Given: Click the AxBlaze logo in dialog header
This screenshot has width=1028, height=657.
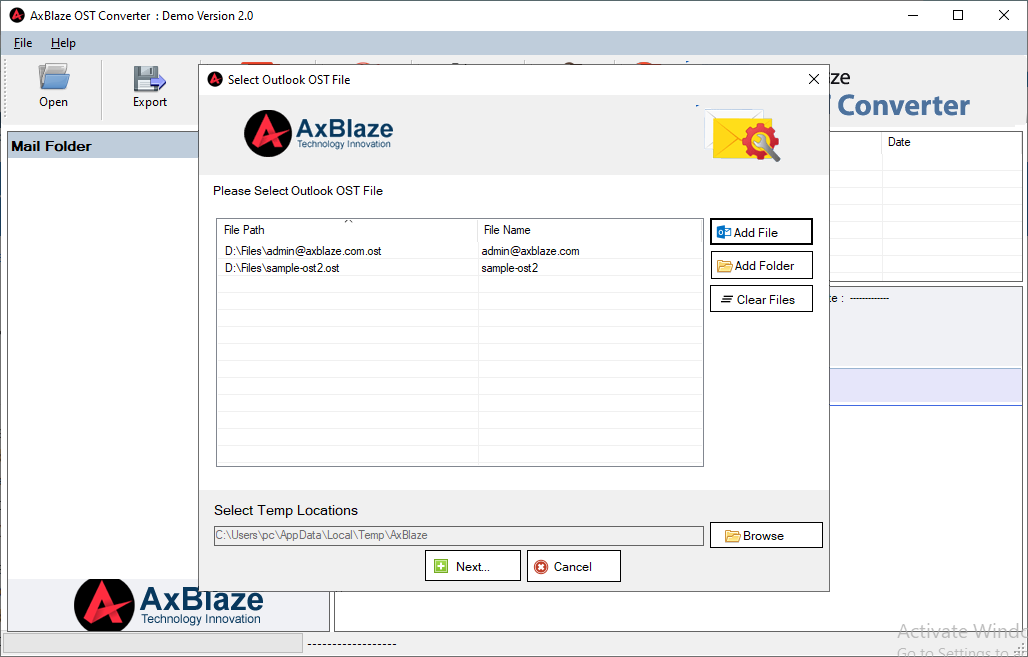Looking at the screenshot, I should click(x=319, y=133).
